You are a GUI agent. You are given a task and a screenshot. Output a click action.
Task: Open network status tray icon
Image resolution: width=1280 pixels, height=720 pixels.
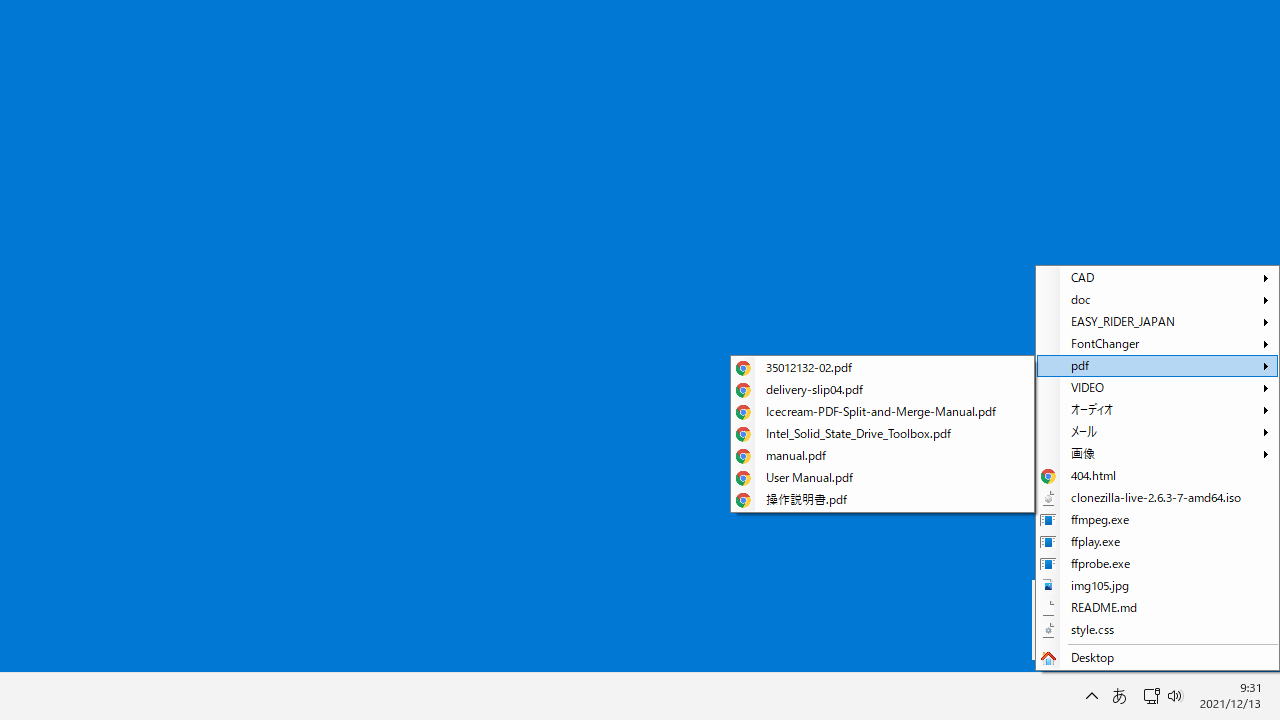coord(1151,696)
